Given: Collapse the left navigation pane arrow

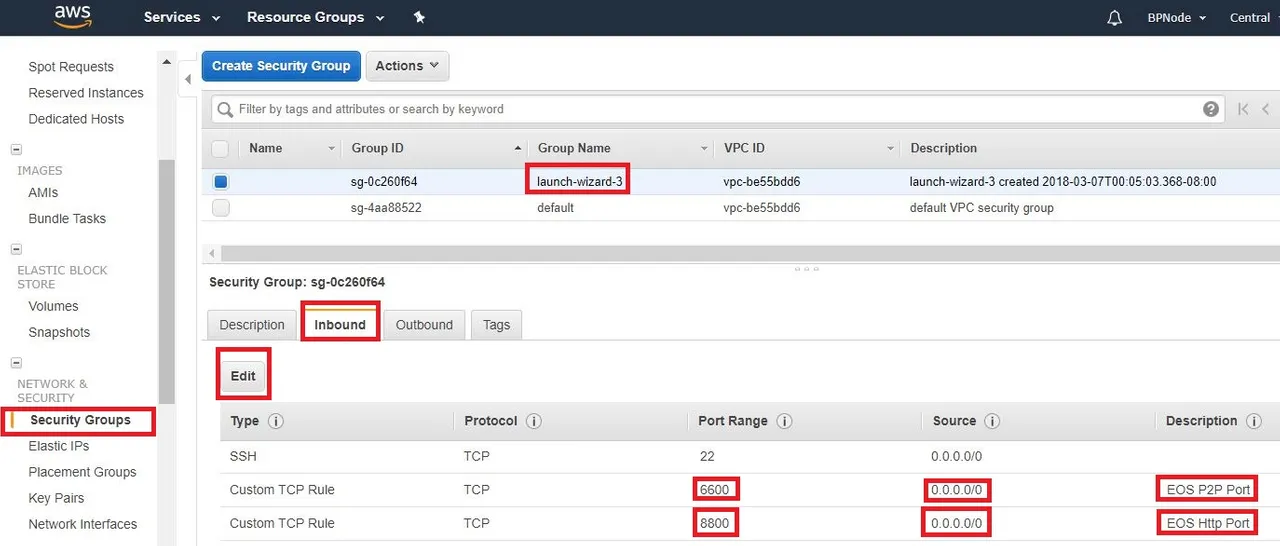Looking at the screenshot, I should click(x=187, y=79).
